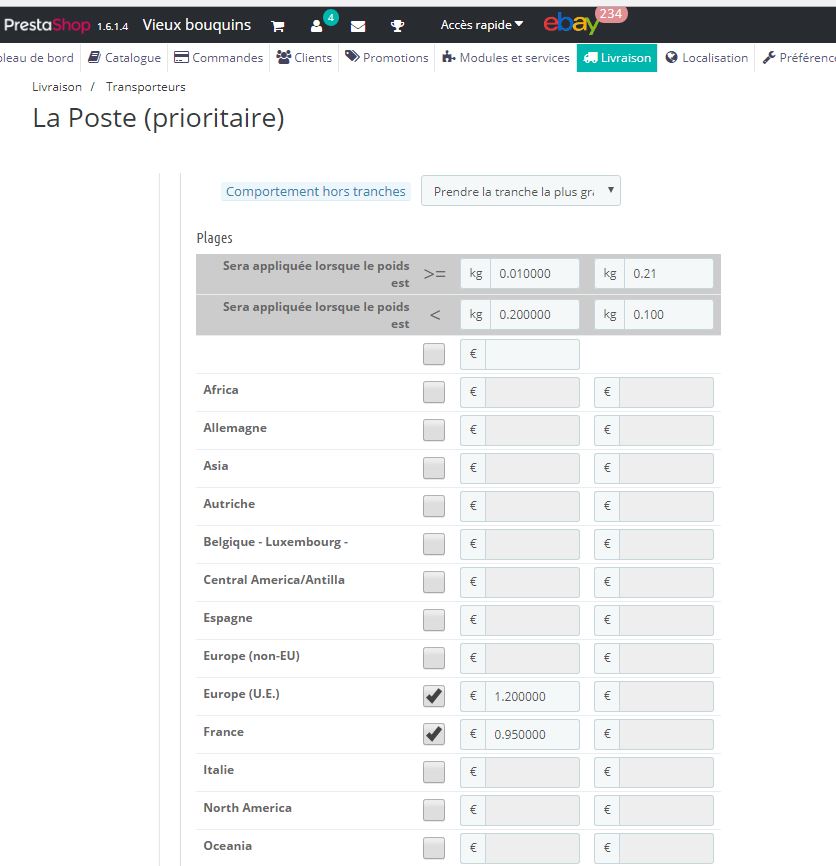Toggle the all-zones checkbox above Africa
This screenshot has height=866, width=836.
[434, 354]
